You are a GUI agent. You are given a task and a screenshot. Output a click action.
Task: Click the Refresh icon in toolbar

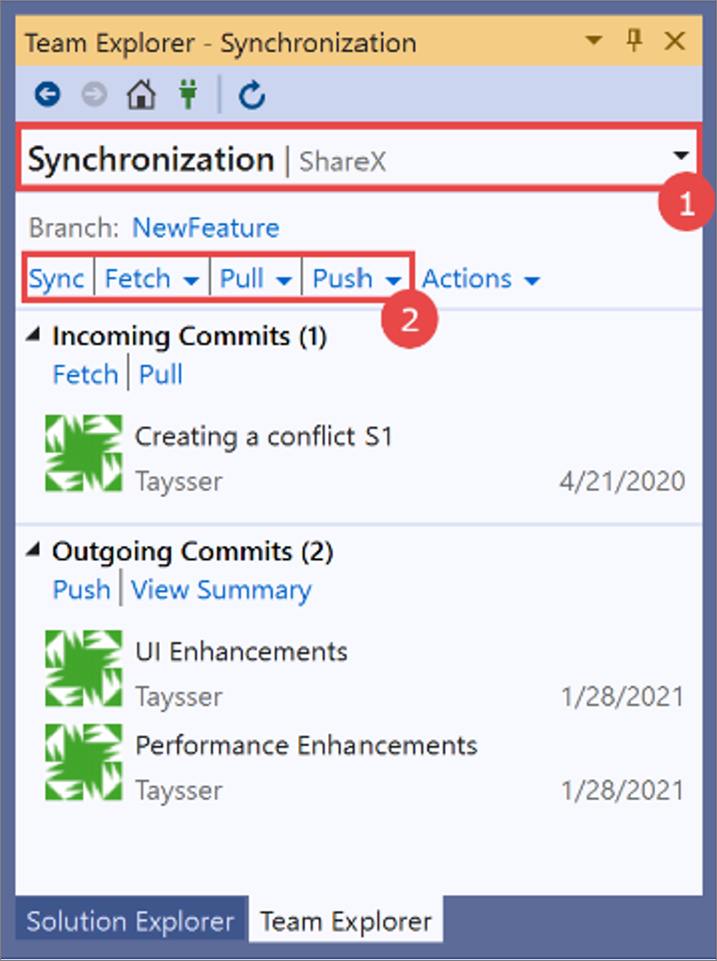(252, 95)
